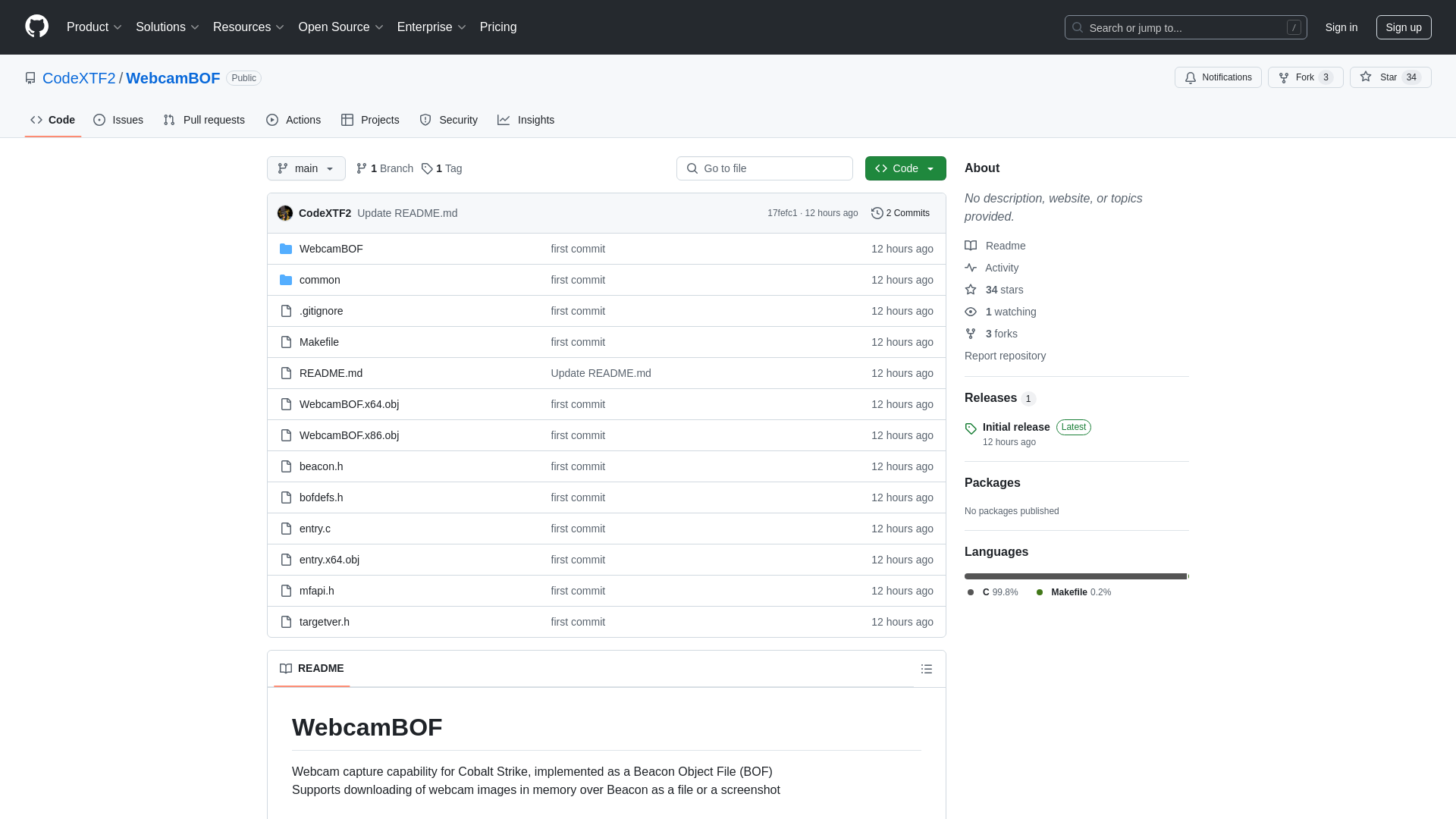Switch to the Code tab
This screenshot has height=819, width=1456.
tap(53, 120)
